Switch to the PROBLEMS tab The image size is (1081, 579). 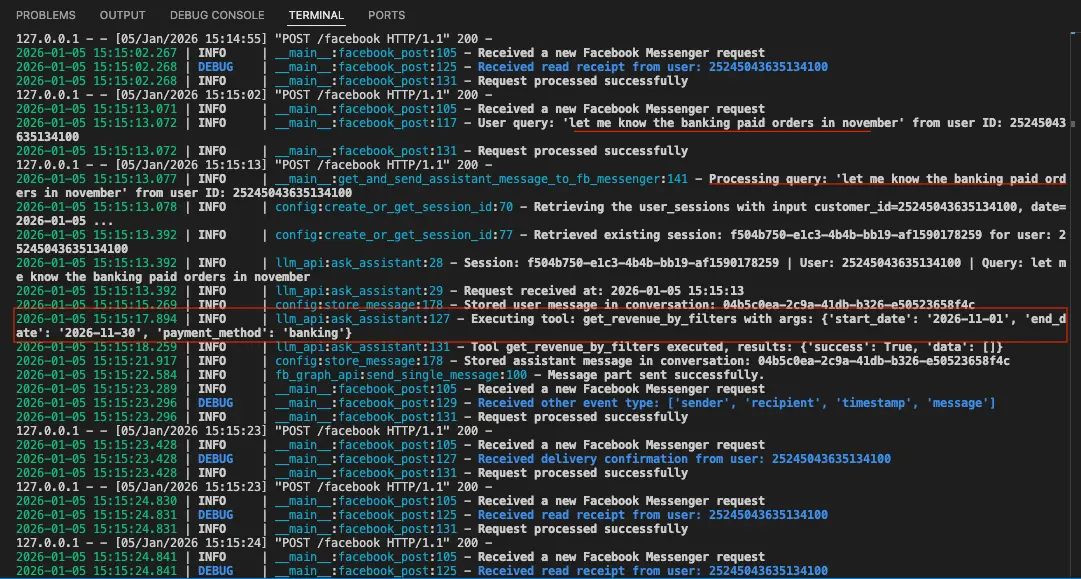coord(45,14)
